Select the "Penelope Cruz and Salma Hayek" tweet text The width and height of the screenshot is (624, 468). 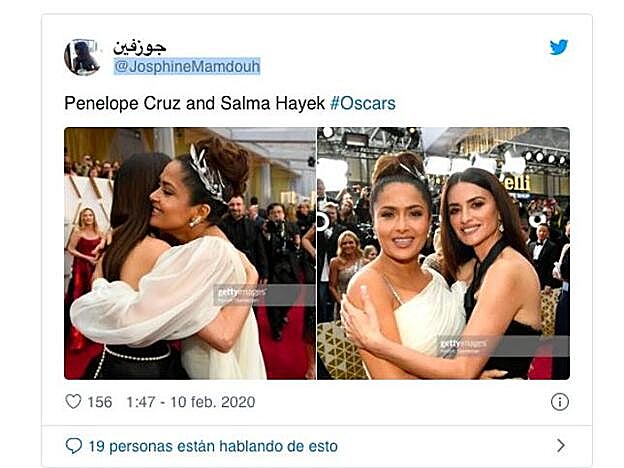(195, 103)
